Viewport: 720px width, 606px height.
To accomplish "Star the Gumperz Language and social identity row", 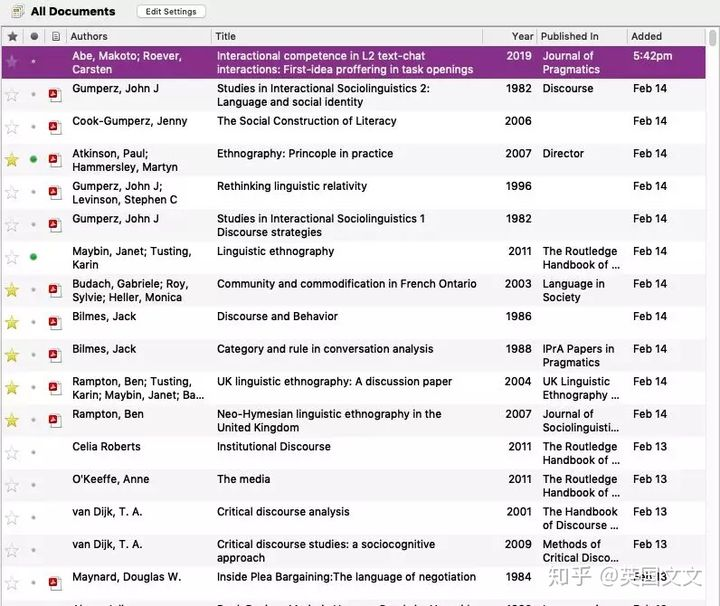I will (12, 95).
